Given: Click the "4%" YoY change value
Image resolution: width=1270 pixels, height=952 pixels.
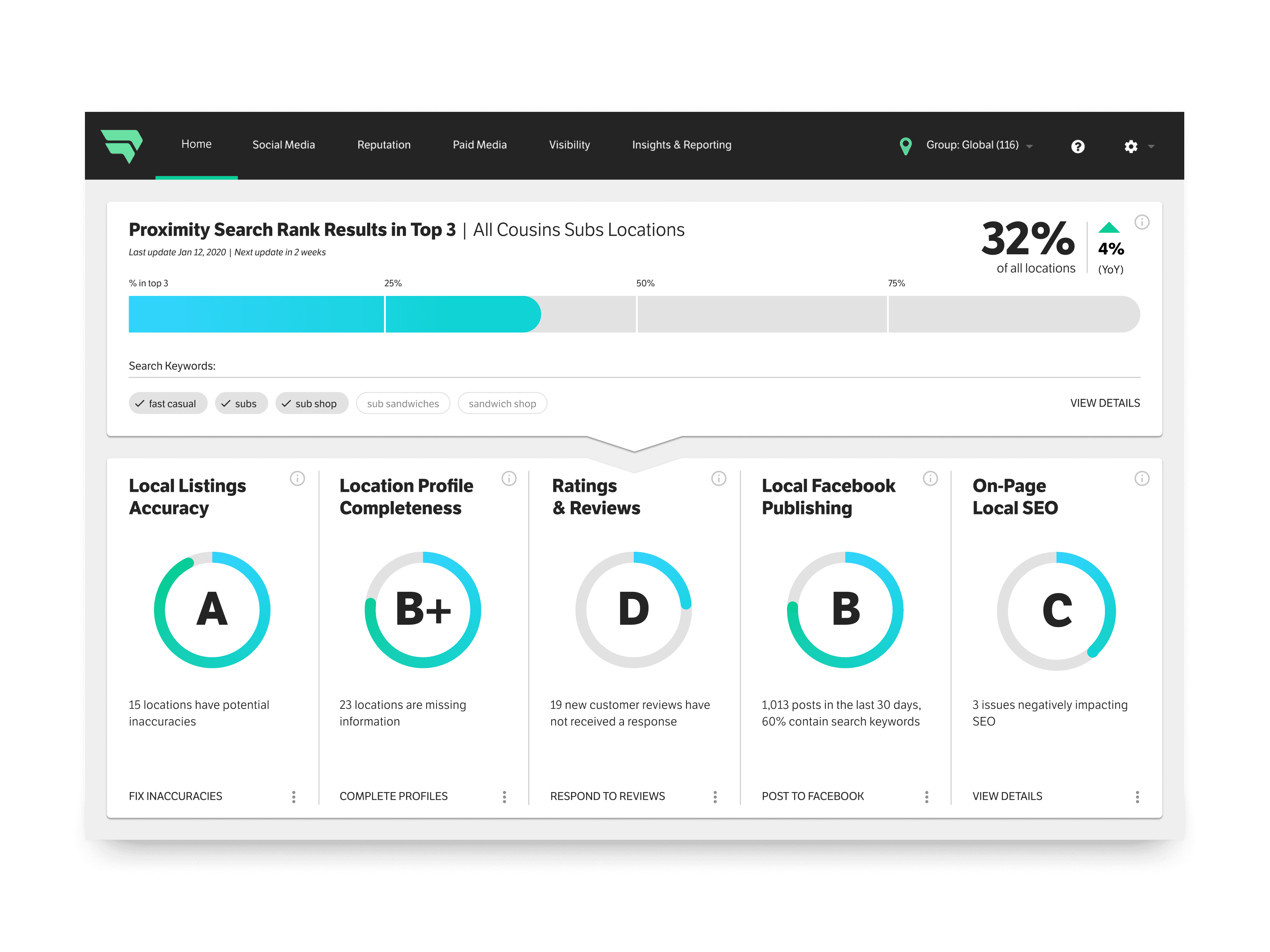Looking at the screenshot, I should [1111, 248].
